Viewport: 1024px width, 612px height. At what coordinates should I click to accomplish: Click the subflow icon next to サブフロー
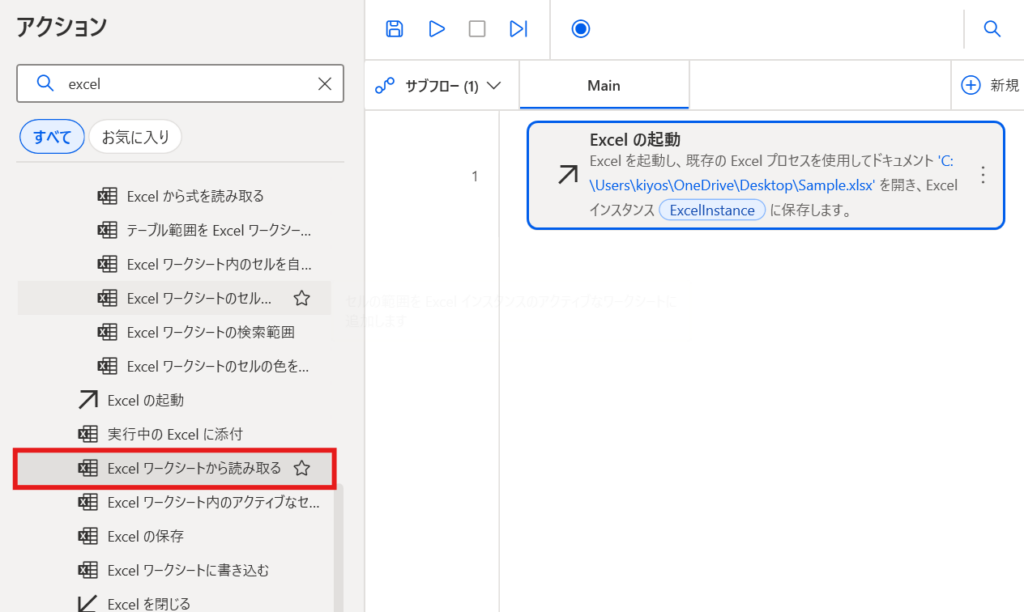tap(385, 86)
